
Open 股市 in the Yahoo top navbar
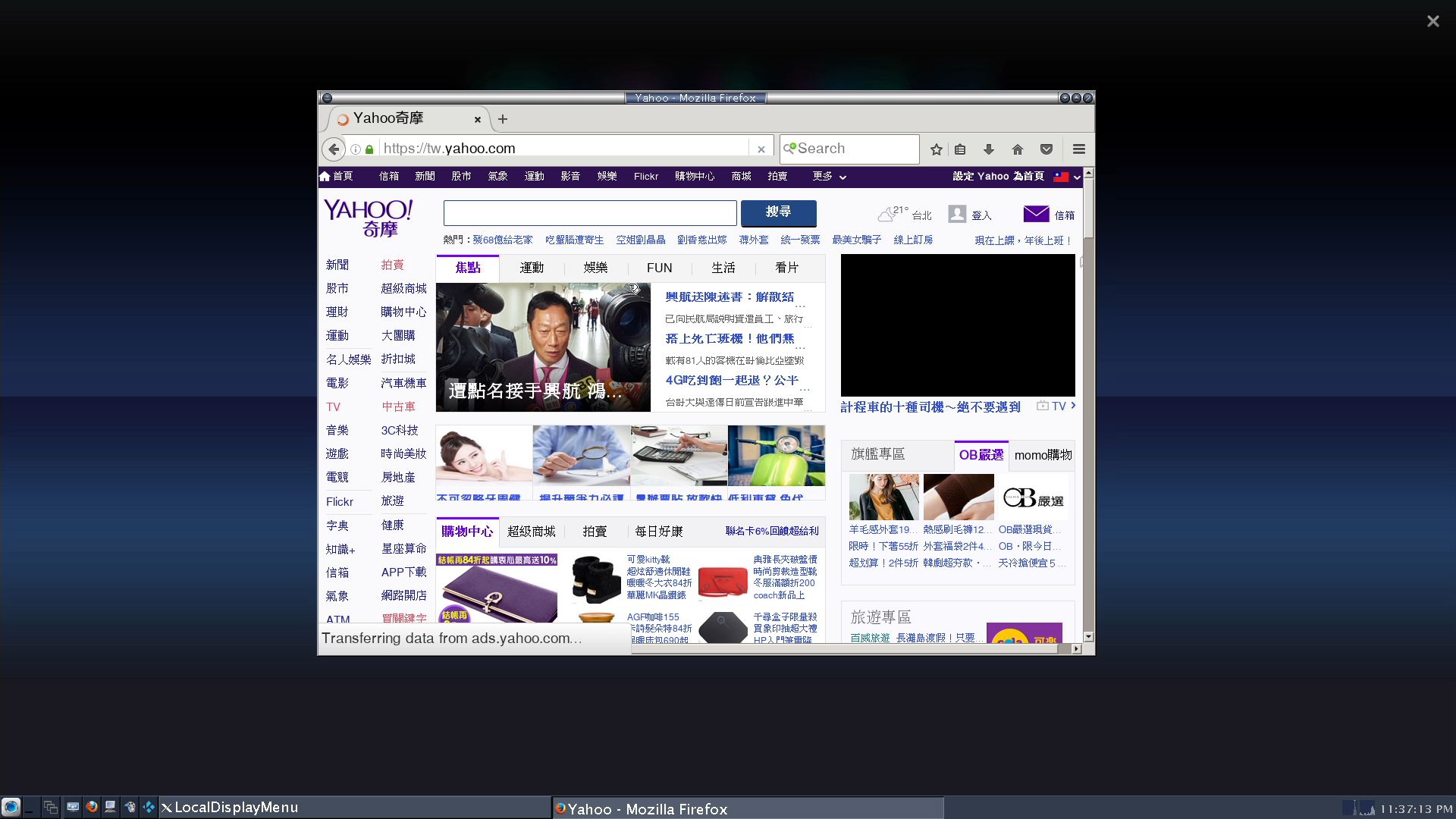[x=461, y=177]
